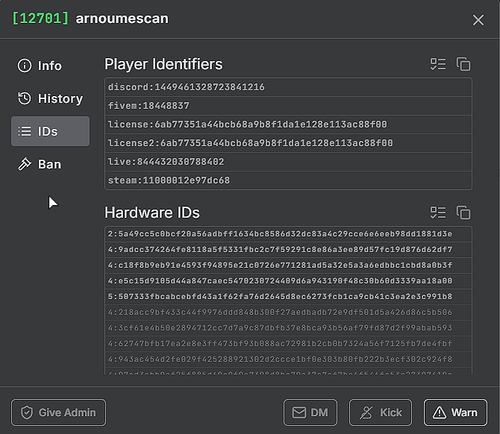Click the warning triangle icon
500x434 pixels.
click(x=439, y=412)
